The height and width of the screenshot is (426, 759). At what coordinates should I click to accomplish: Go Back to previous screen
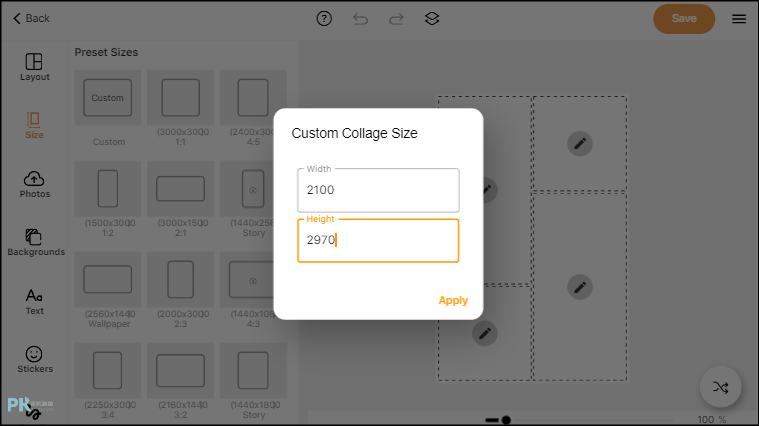point(31,18)
